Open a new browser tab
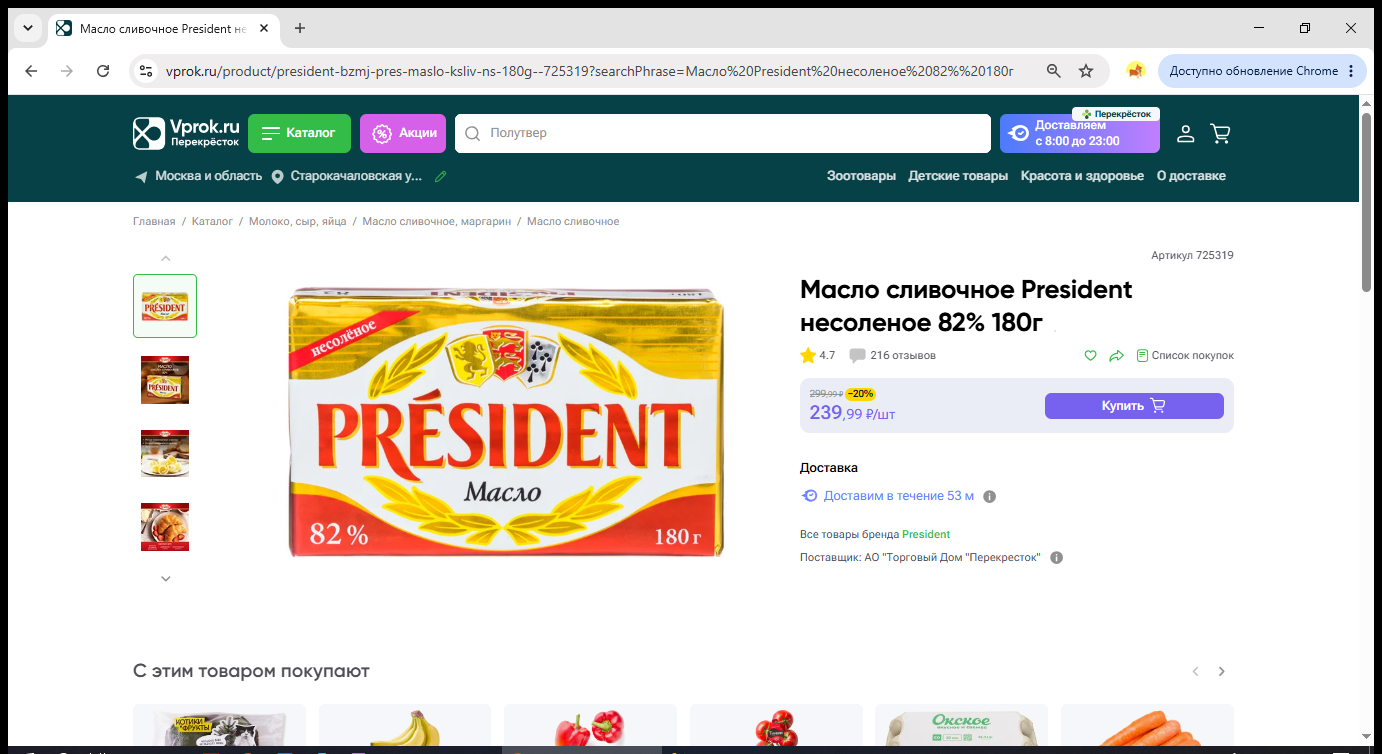Screen dimensions: 1382x754 pos(300,28)
